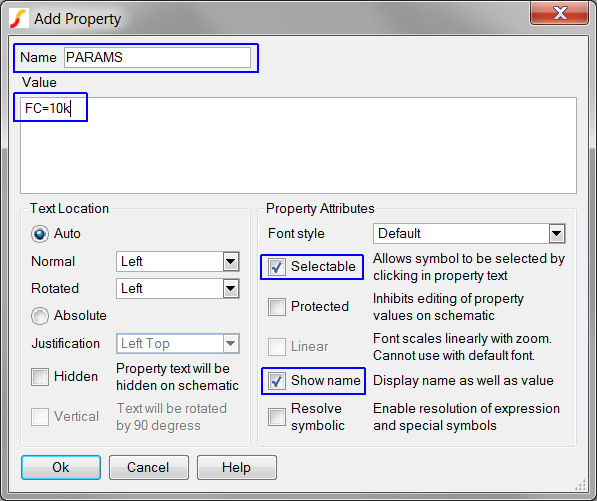Close the Add Property dialog
Image resolution: width=597 pixels, height=501 pixels.
coord(559,13)
